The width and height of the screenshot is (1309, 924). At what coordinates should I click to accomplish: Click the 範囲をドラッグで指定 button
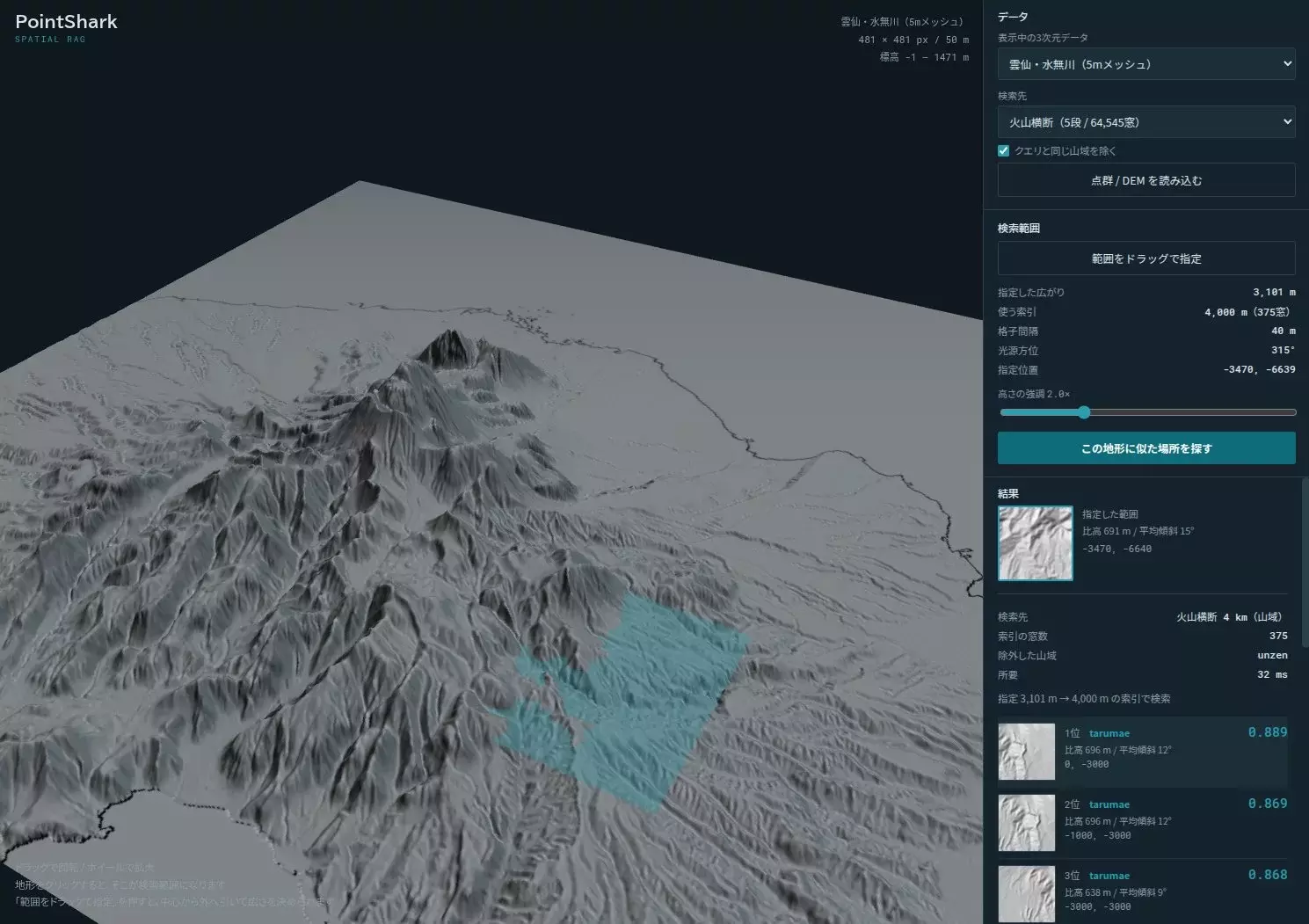tap(1145, 258)
